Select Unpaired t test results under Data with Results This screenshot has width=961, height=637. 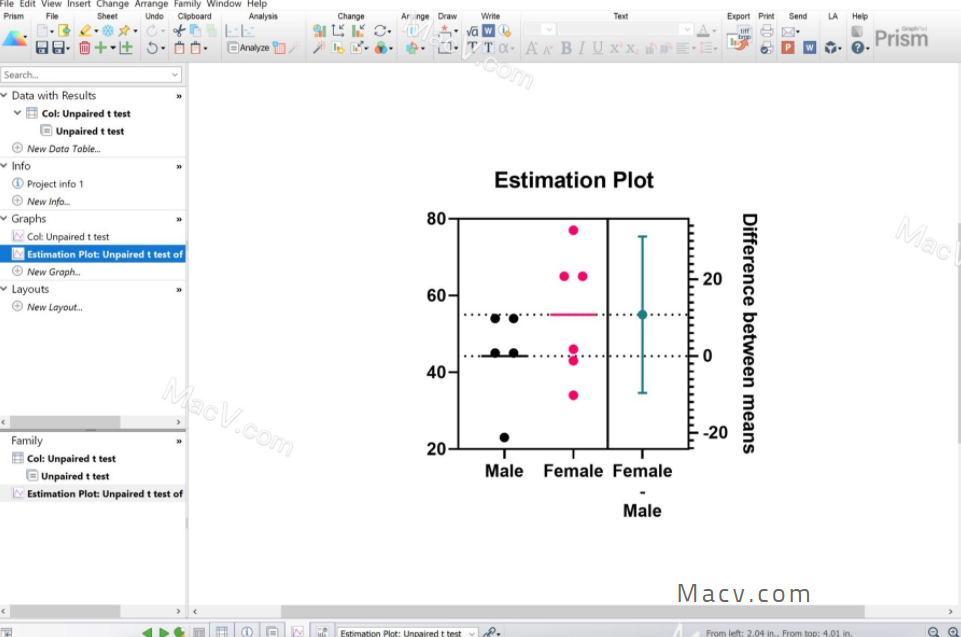[89, 131]
